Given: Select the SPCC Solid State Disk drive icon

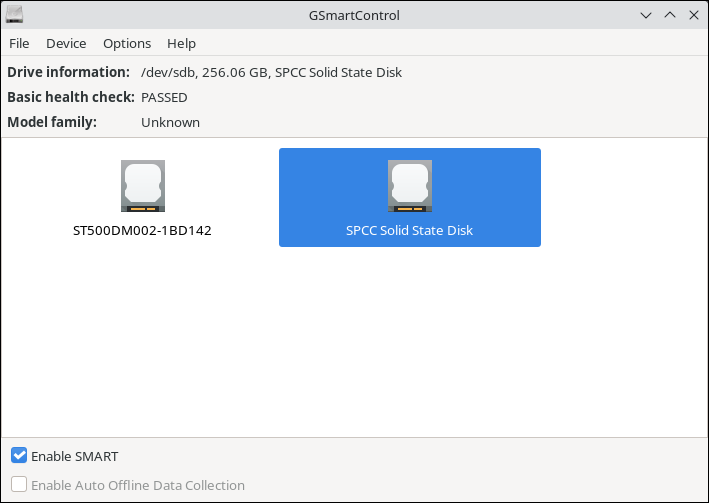Looking at the screenshot, I should coord(409,186).
